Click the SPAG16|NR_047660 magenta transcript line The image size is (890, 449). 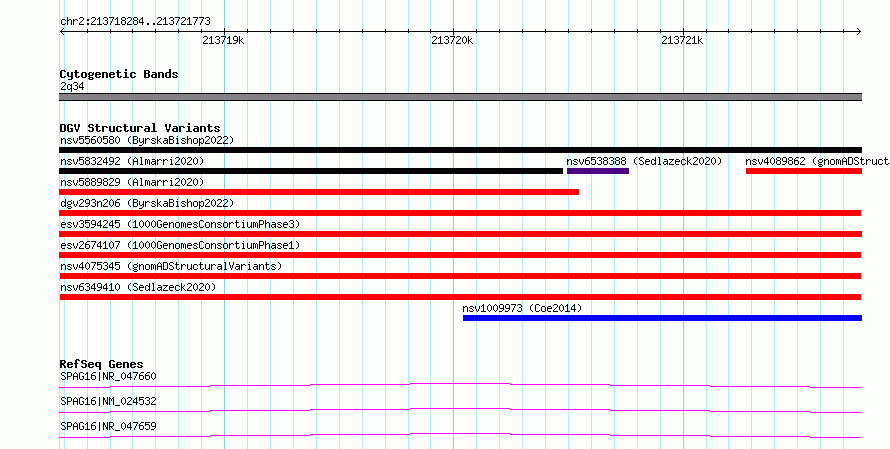click(x=460, y=385)
